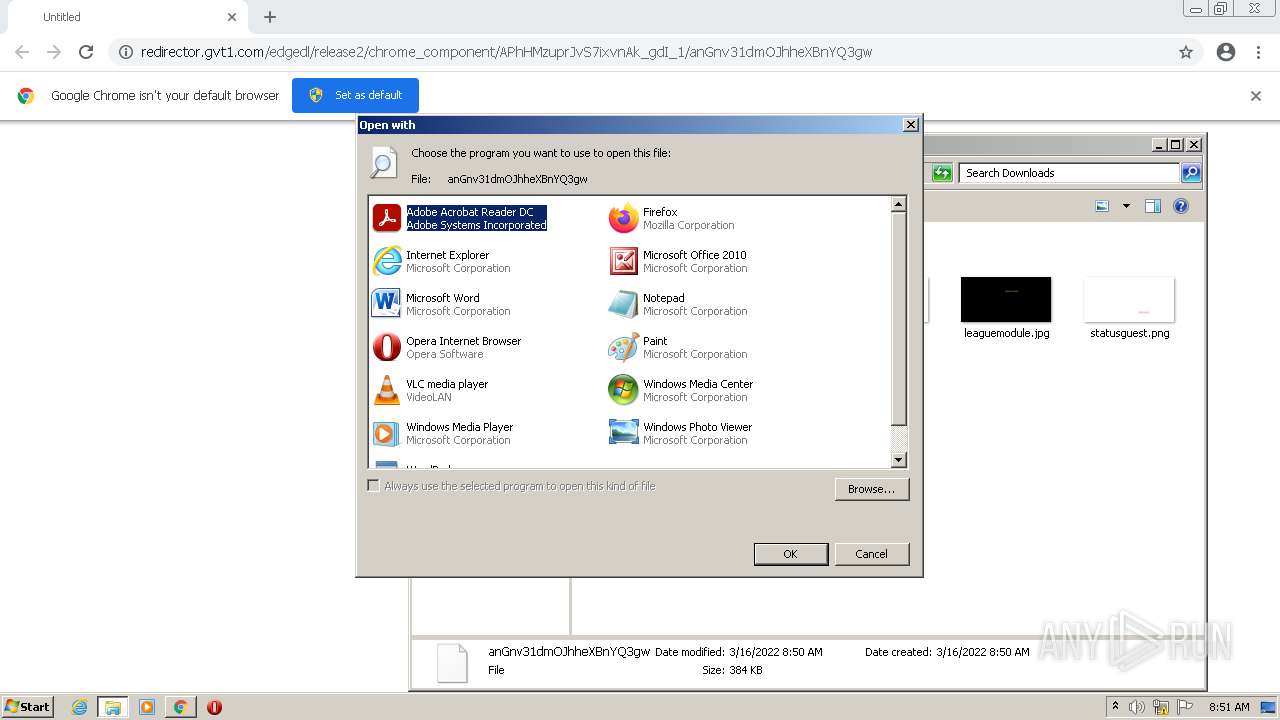This screenshot has width=1280, height=720.
Task: Expand the Explorer views dropdown arrow
Action: [x=1126, y=206]
